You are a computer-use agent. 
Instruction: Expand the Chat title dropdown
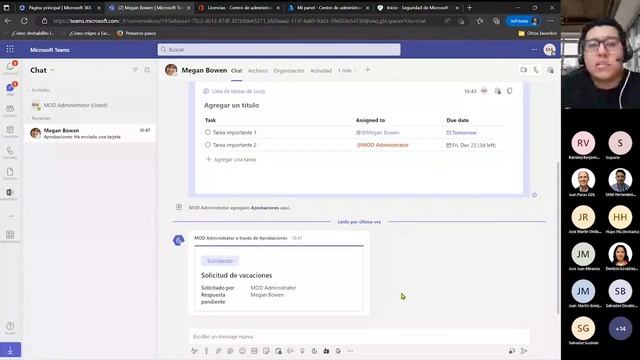(53, 70)
